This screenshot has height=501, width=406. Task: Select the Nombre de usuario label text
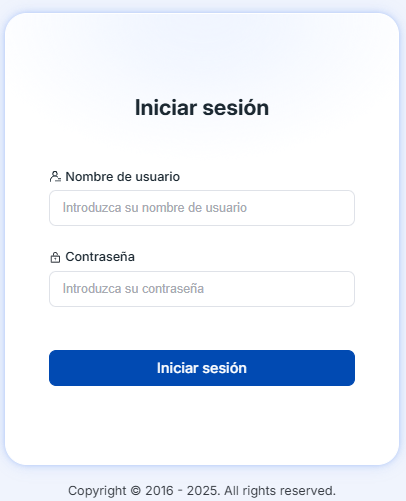(x=123, y=177)
